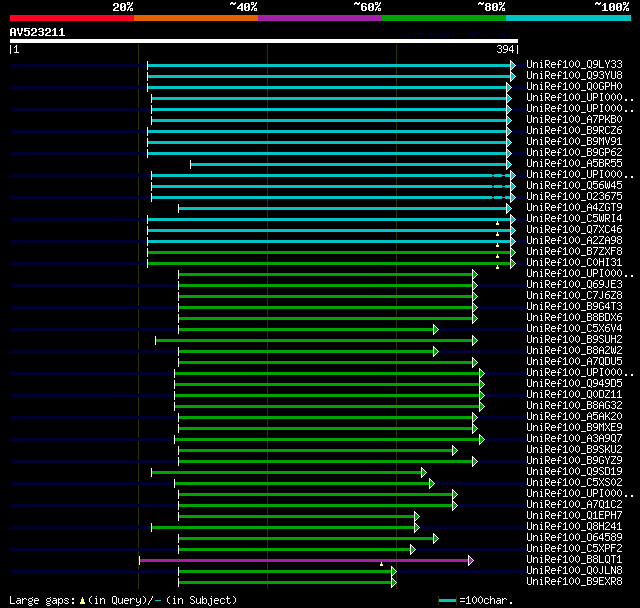The height and width of the screenshot is (608, 640).
Task: Open hit UniRef100_Q0GPH0
Action: 574,87
